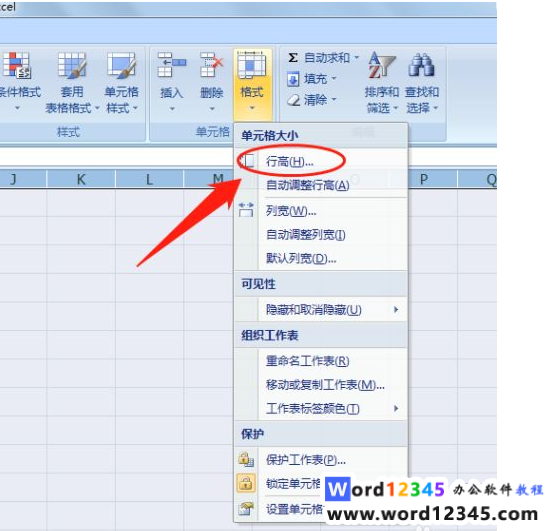Choose 自动调整行高(A) menu item
Image resolution: width=548 pixels, height=531 pixels.
[320, 185]
